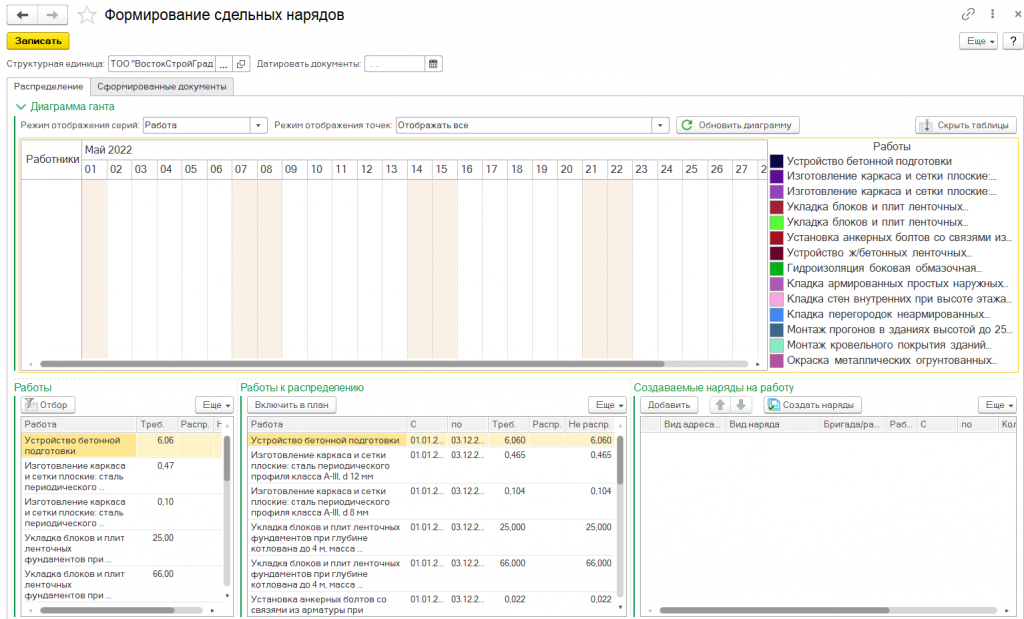The image size is (1024, 619).
Task: Open the Режим отображения серий dropdown
Action: pos(259,125)
